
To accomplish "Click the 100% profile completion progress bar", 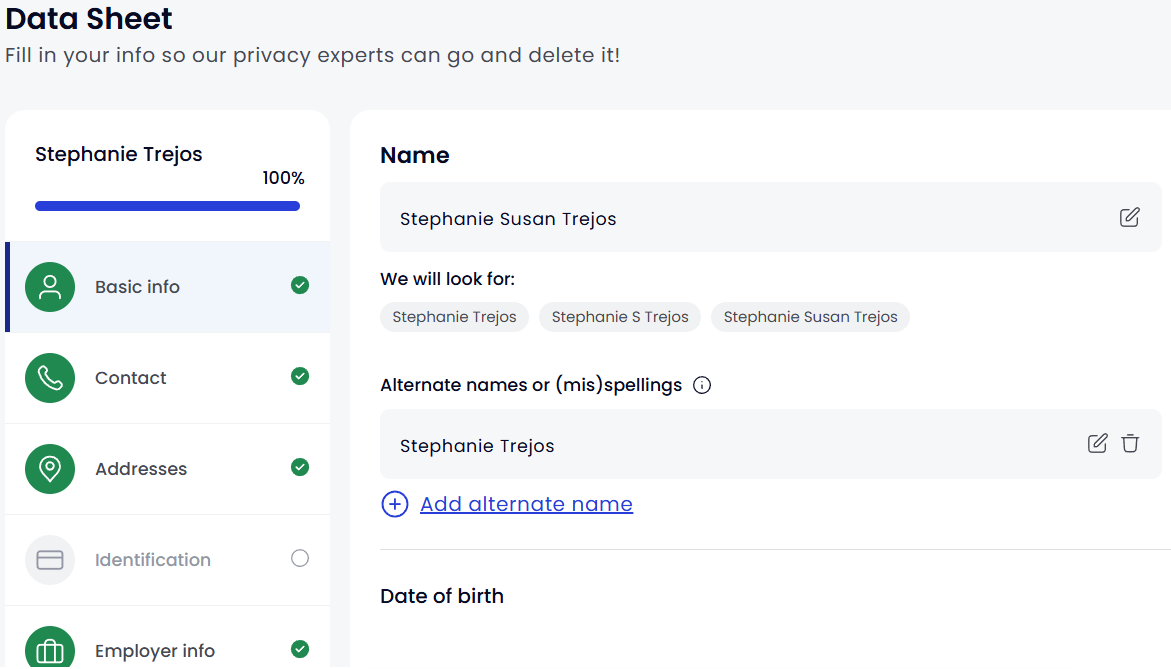I will click(x=167, y=206).
